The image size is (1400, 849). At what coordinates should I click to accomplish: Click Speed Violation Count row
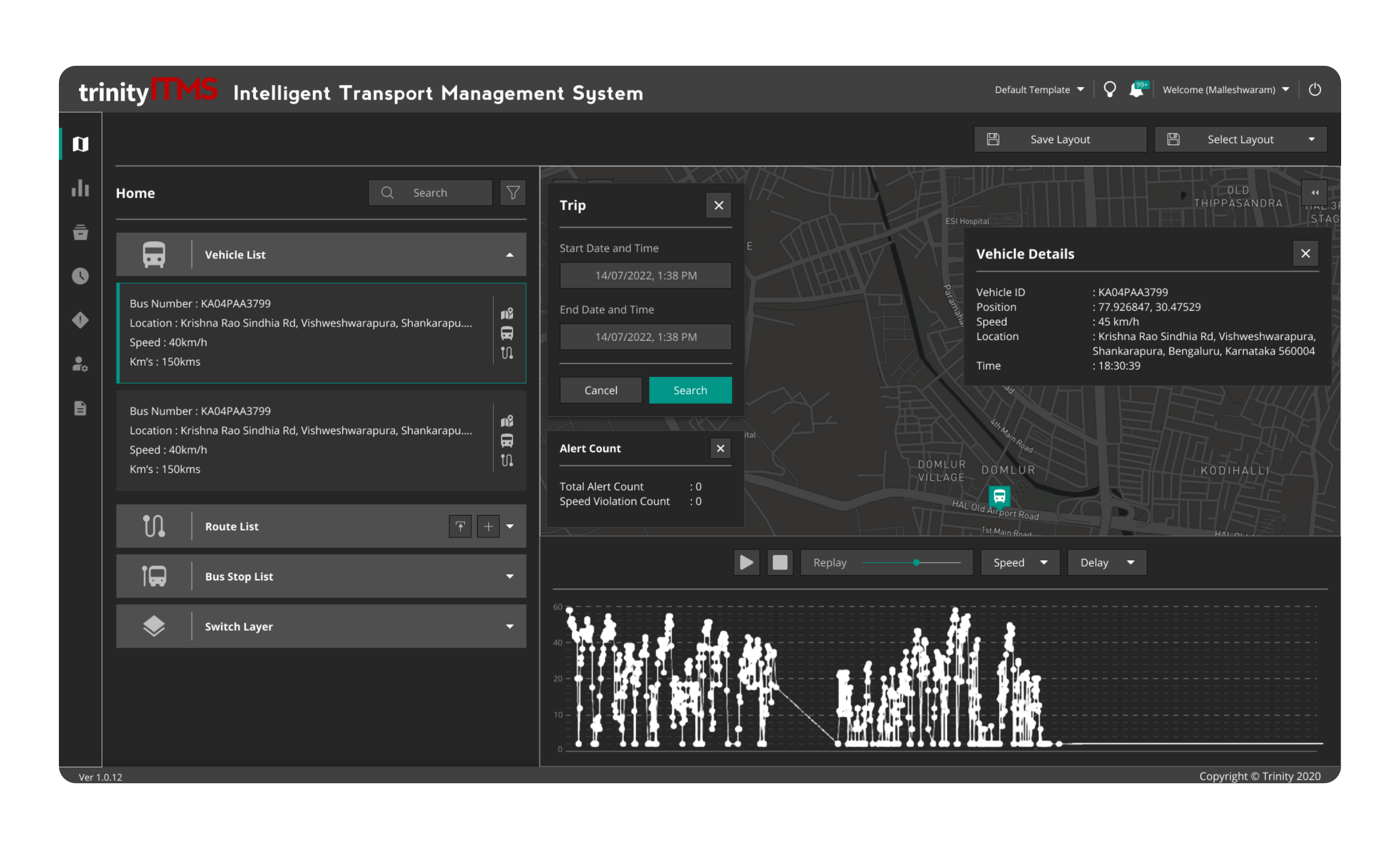point(630,501)
